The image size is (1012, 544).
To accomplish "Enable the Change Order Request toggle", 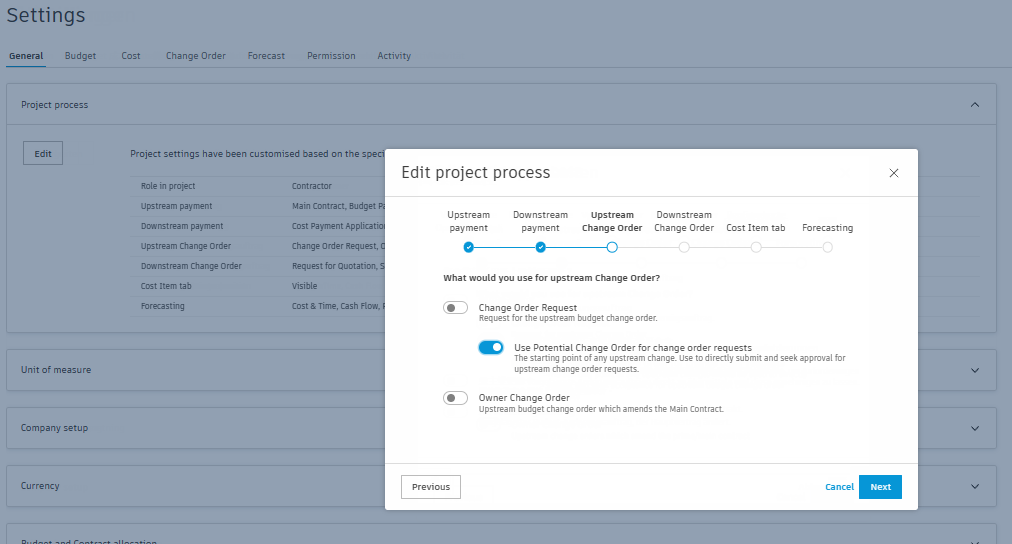I will (x=455, y=308).
